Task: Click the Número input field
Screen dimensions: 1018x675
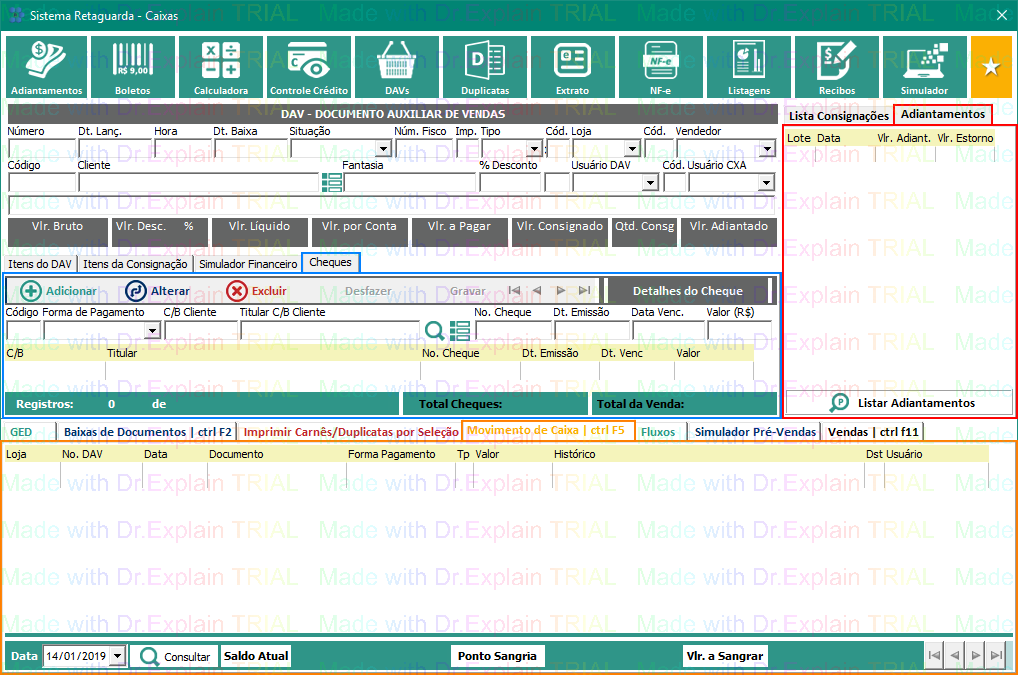Action: pos(41,149)
